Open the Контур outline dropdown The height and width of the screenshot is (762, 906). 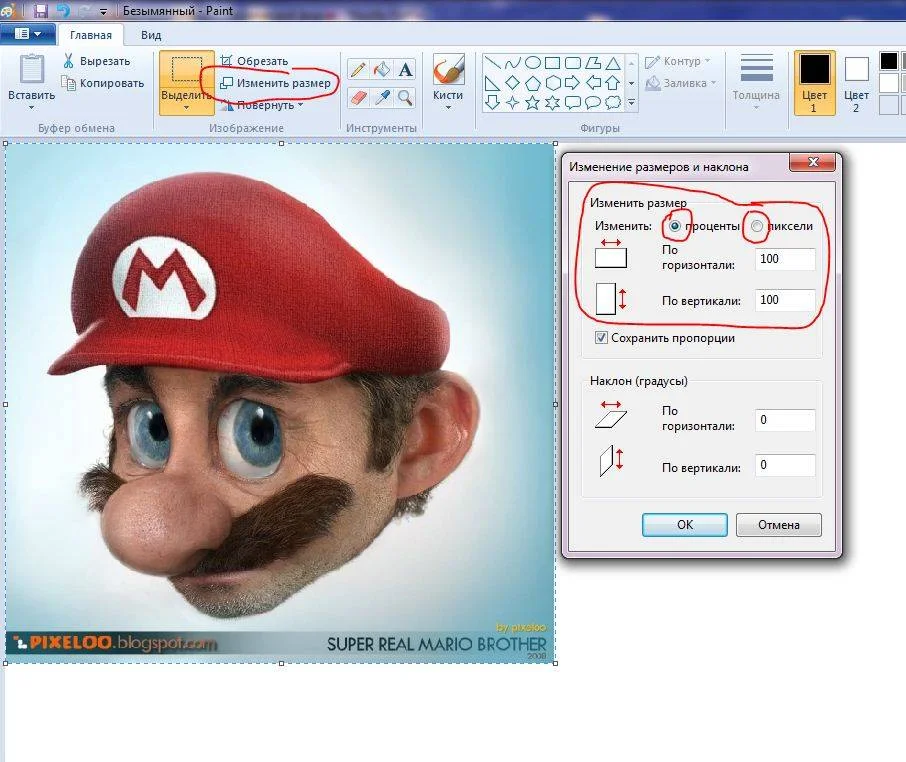(678, 61)
